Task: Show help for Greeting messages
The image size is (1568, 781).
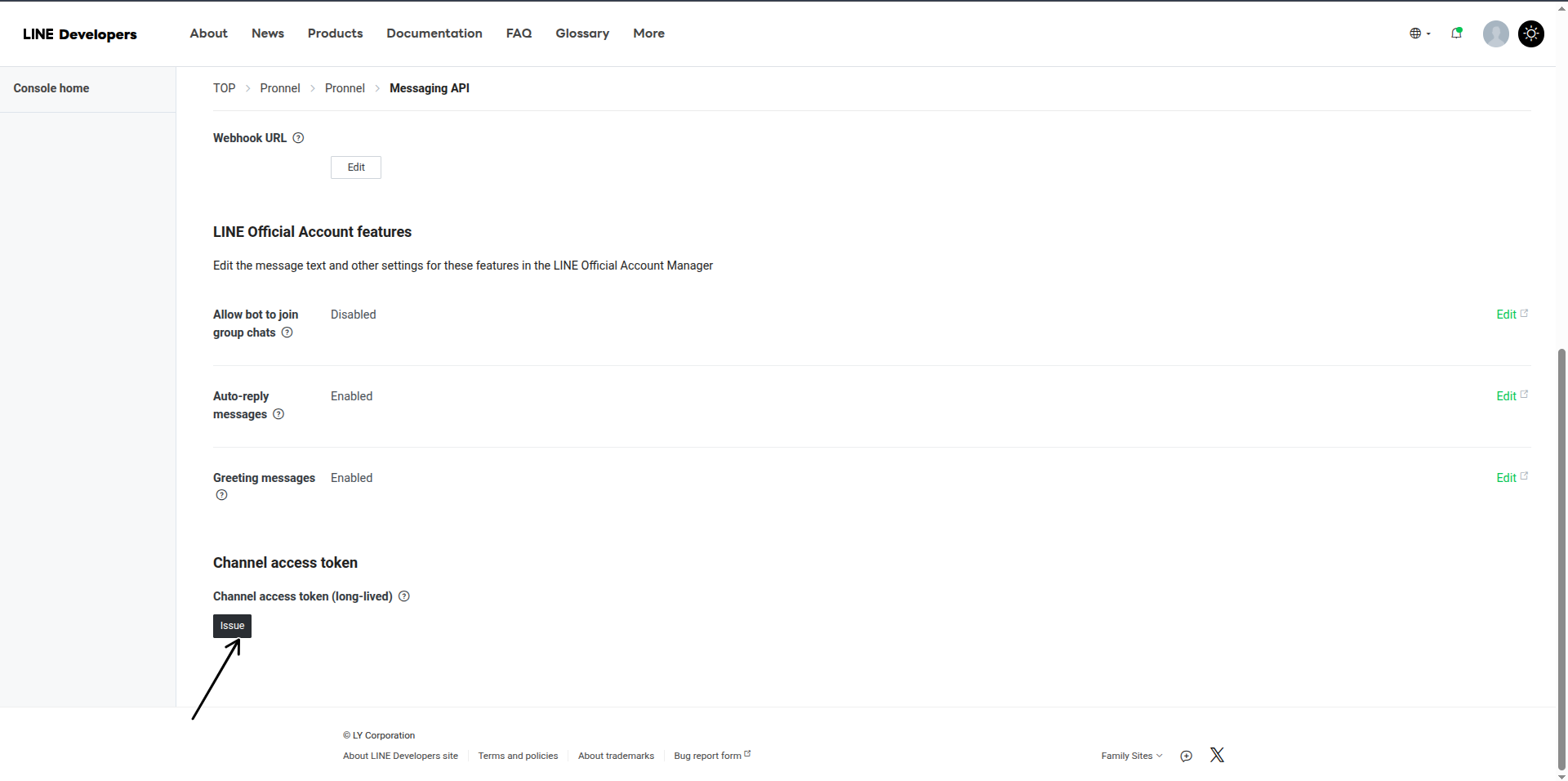Action: [x=221, y=495]
